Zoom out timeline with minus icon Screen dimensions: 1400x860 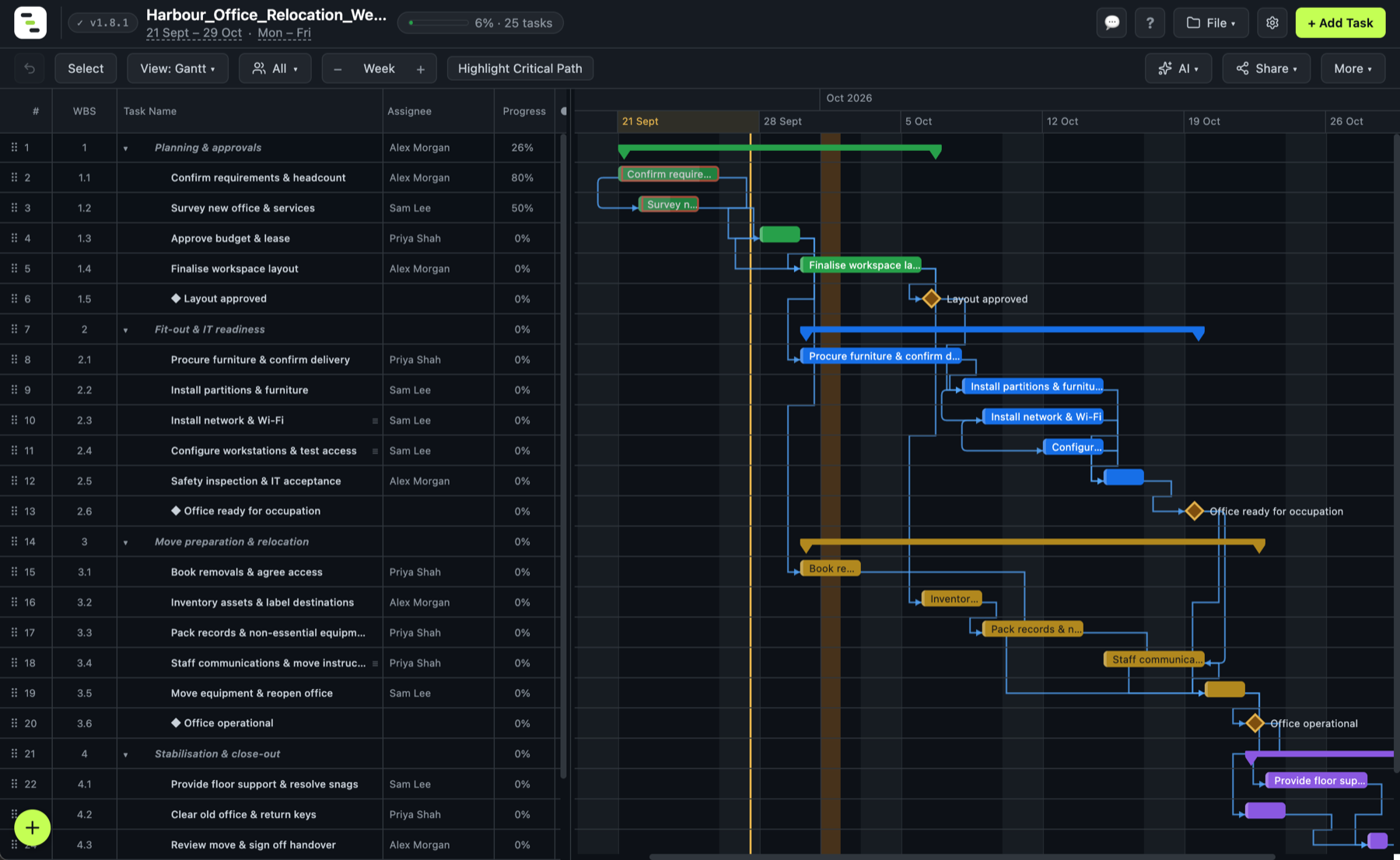click(x=338, y=69)
